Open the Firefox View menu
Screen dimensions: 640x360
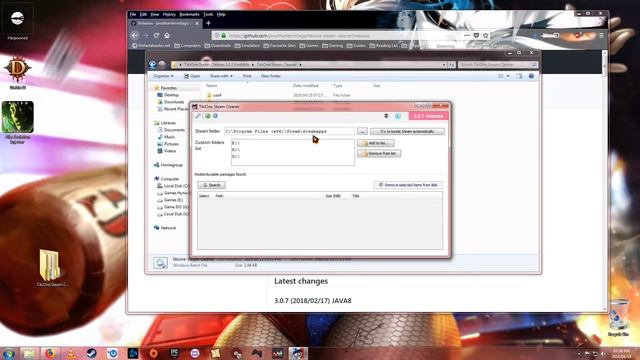[x=155, y=14]
